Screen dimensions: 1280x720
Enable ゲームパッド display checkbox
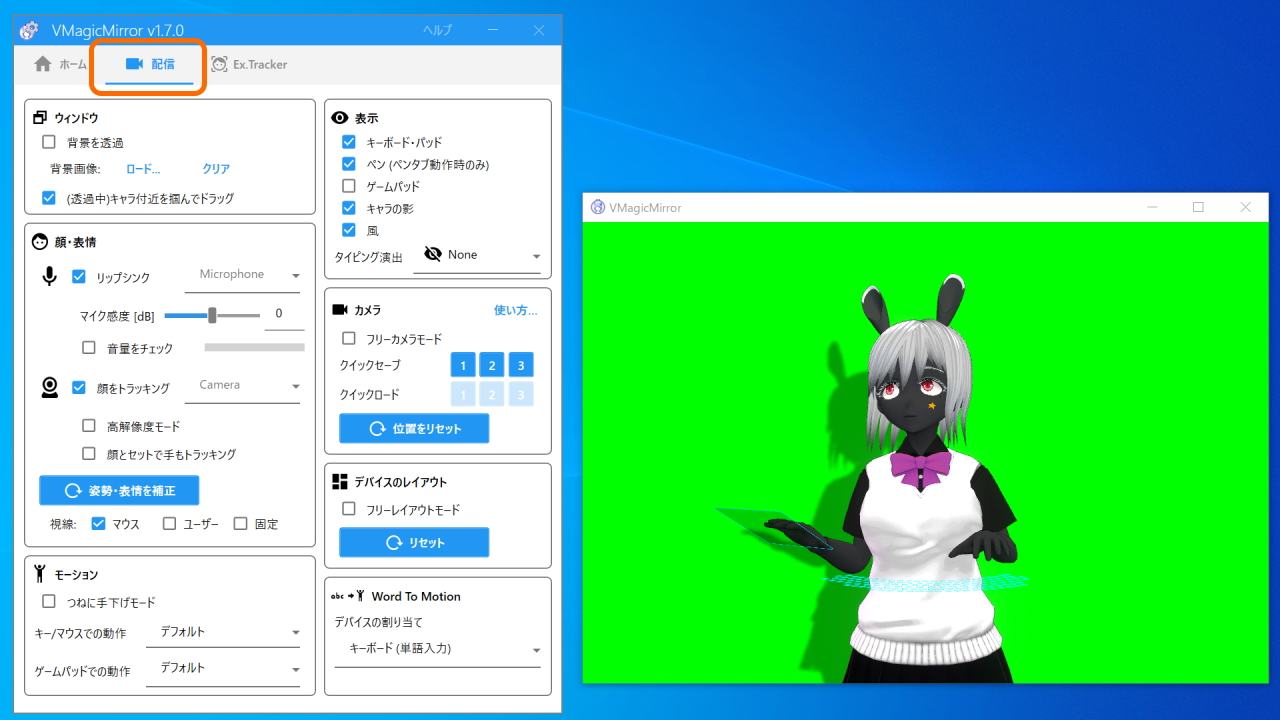pyautogui.click(x=349, y=186)
